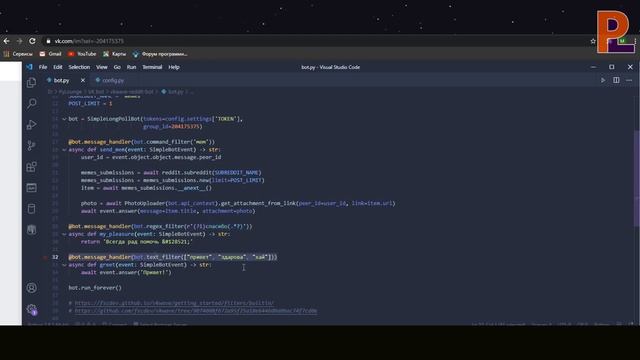The height and width of the screenshot is (360, 640).
Task: Open the Explorer view in the activity bar
Action: point(31,82)
